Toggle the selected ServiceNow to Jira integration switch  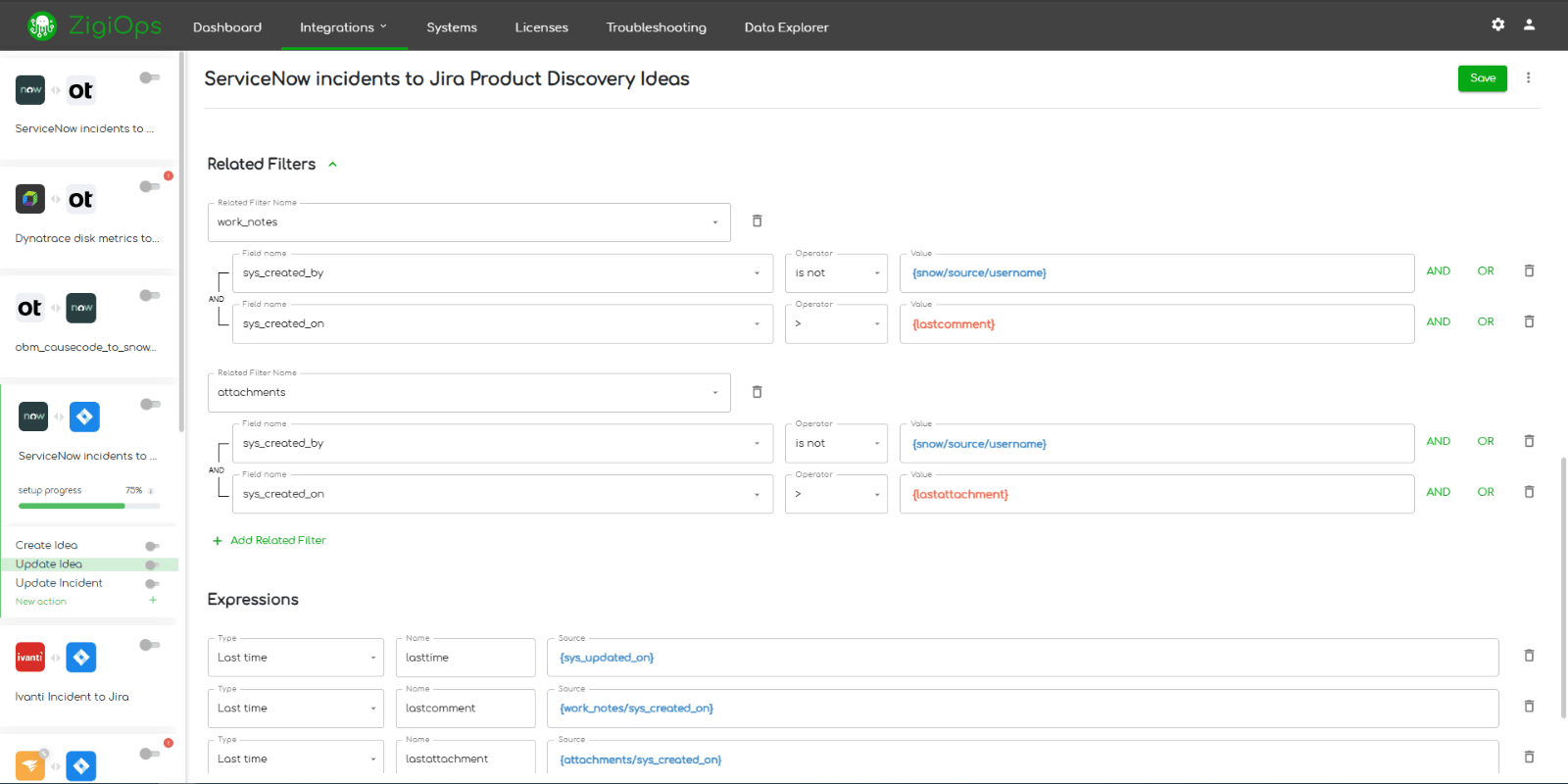[150, 404]
